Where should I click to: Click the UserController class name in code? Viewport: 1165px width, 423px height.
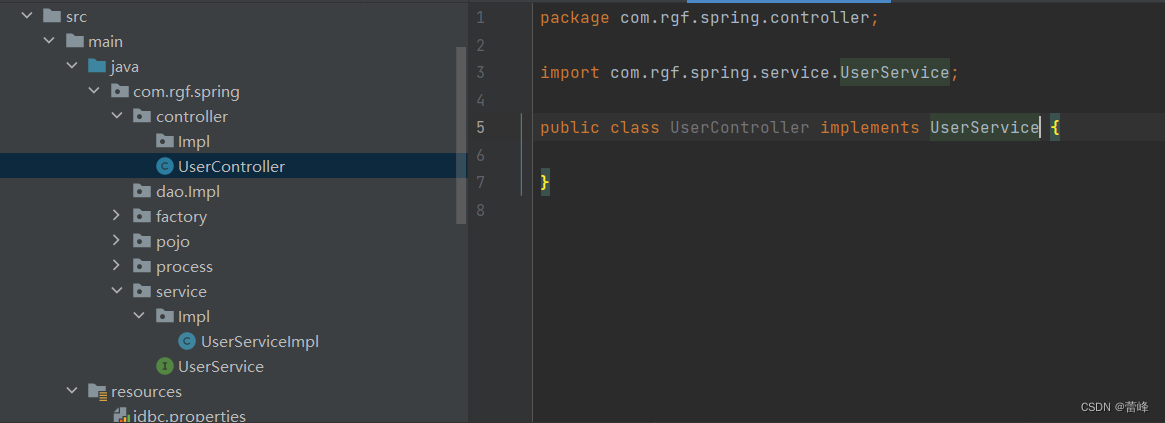coord(739,128)
